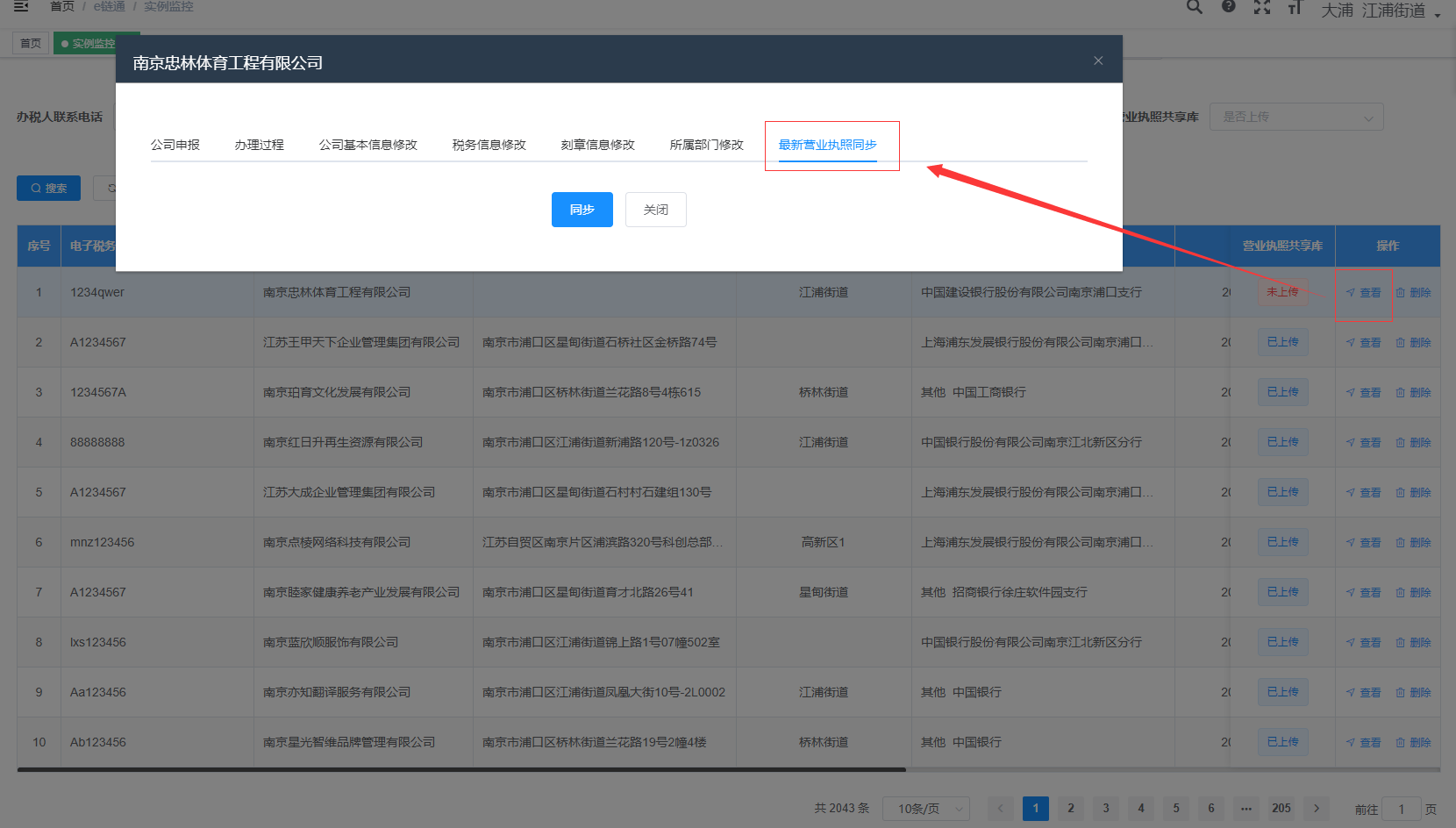View the 南京点棱网络科技有限公司 row
This screenshot has width=1456, height=828.
1364,543
